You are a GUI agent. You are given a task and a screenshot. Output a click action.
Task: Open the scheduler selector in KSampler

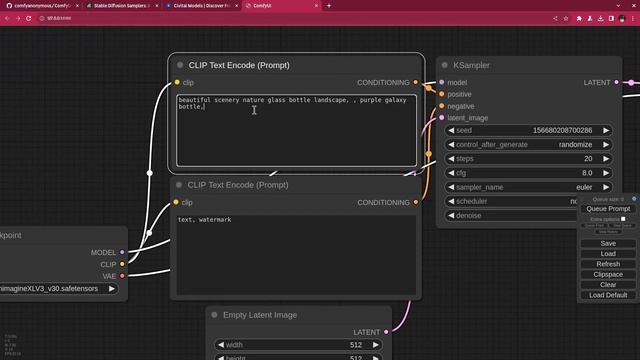pyautogui.click(x=512, y=201)
